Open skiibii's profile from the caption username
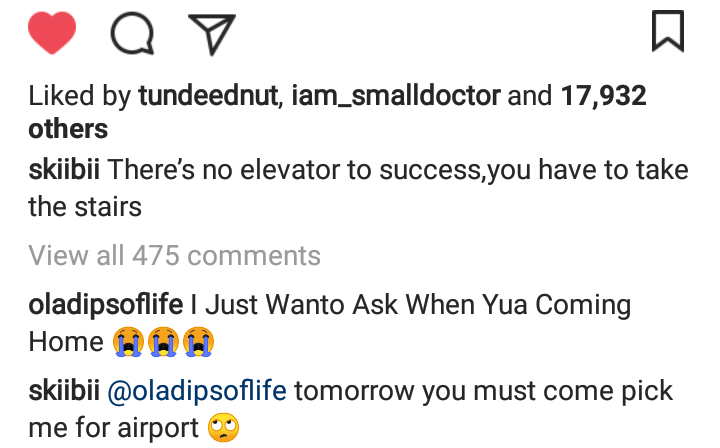This screenshot has height=448, width=720. click(x=65, y=170)
